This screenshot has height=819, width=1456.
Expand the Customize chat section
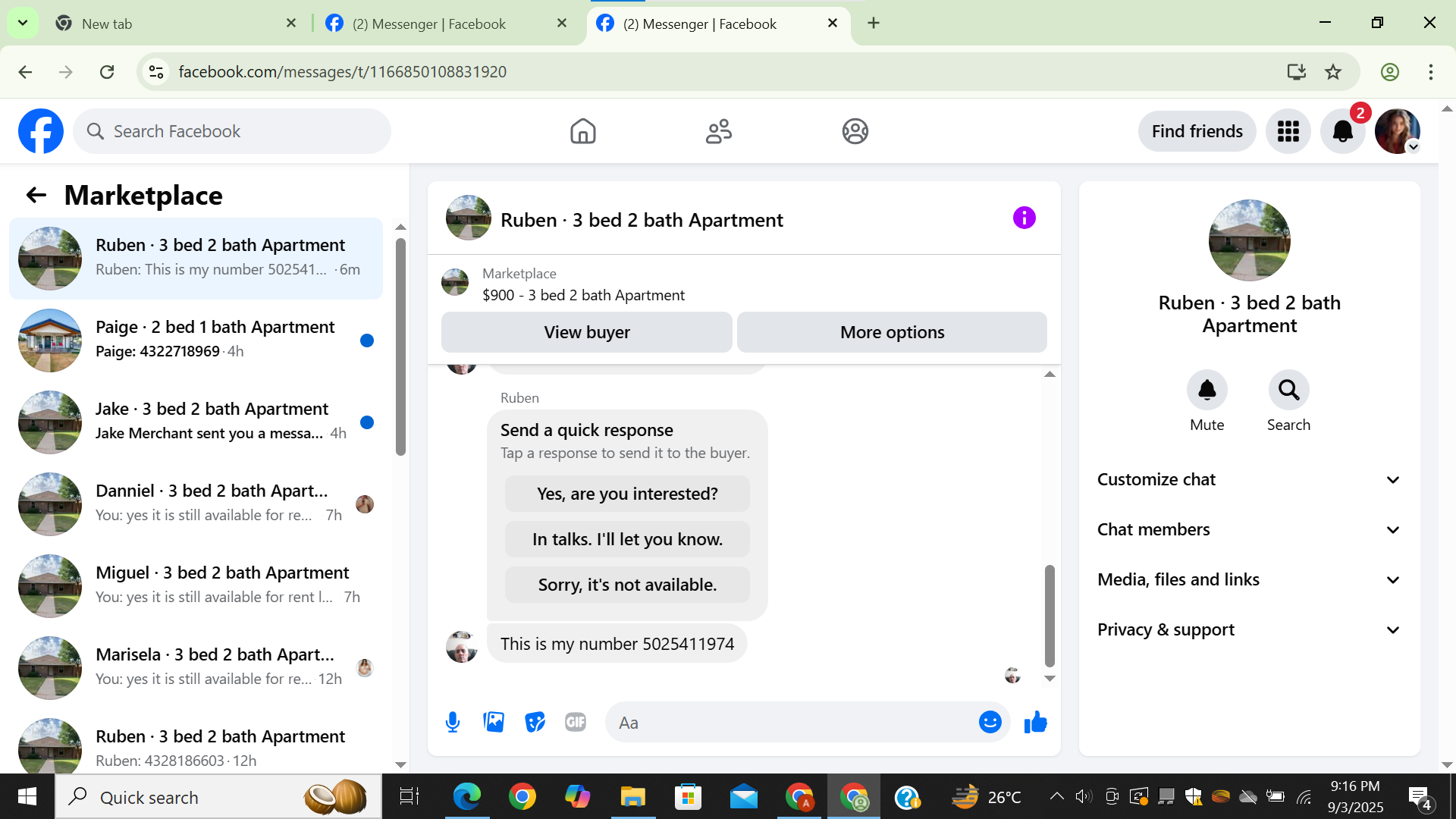pos(1249,480)
